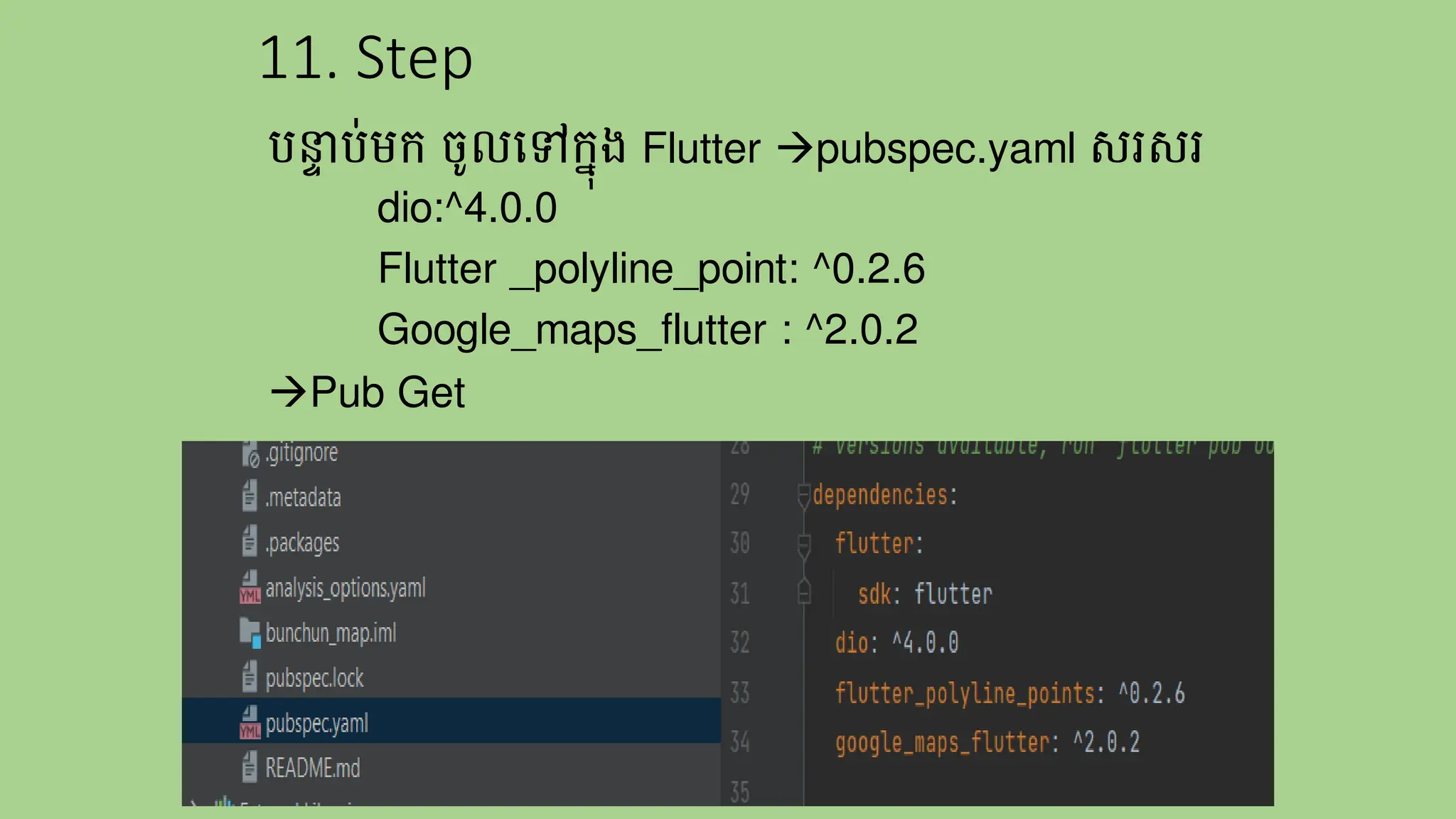Click the .packages file icon

tap(250, 541)
